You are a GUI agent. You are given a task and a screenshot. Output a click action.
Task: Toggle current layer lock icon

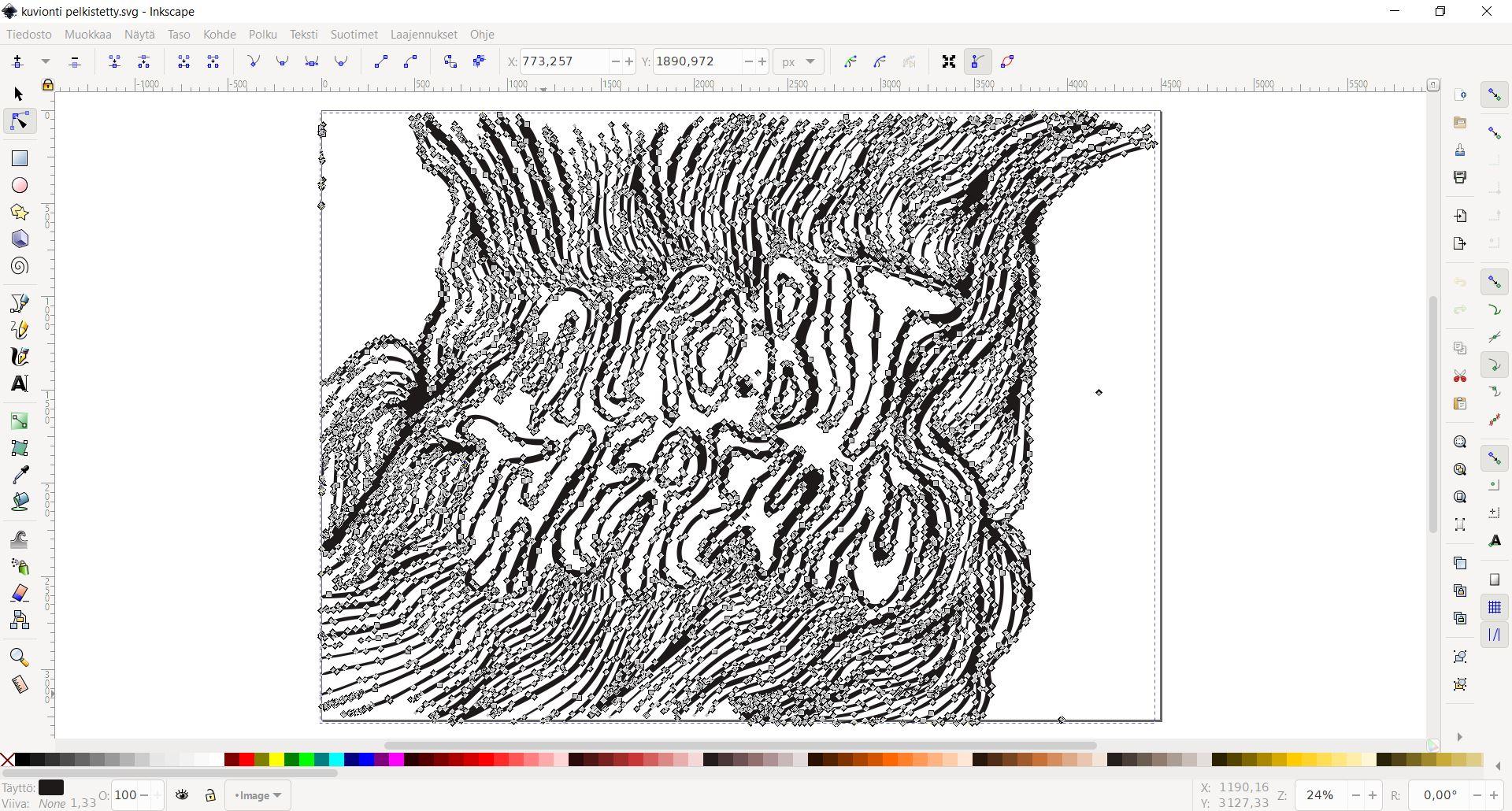pyautogui.click(x=210, y=795)
